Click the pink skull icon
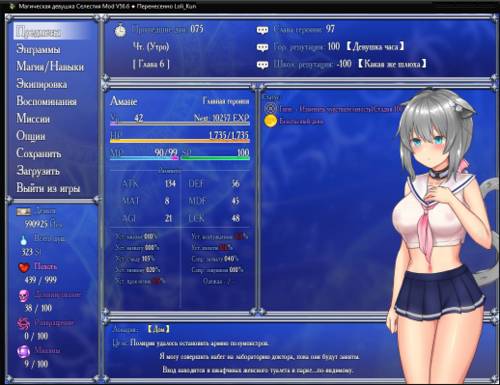The image size is (500, 385). [x=24, y=295]
